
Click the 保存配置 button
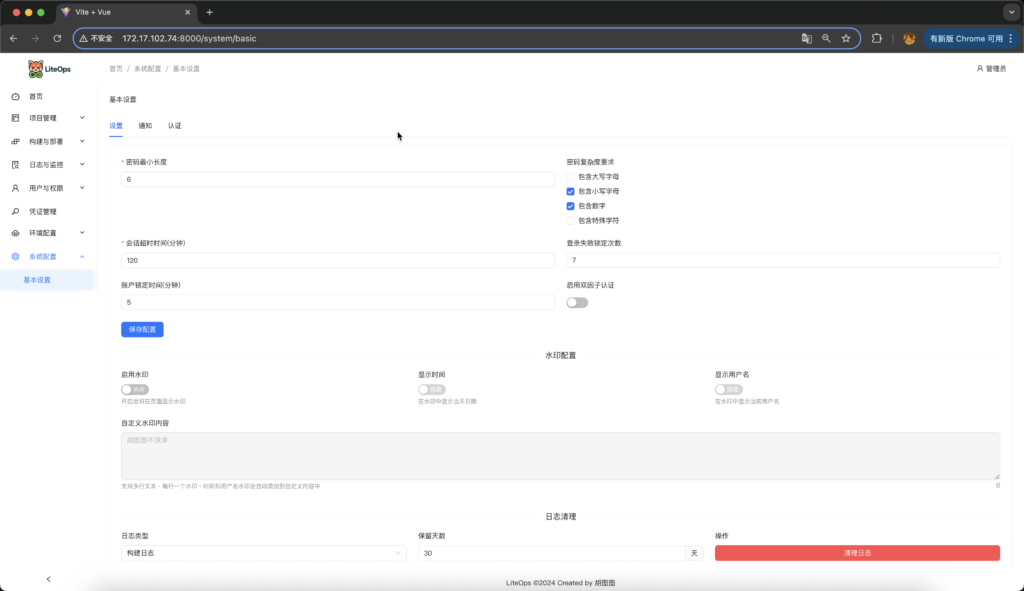click(x=142, y=329)
